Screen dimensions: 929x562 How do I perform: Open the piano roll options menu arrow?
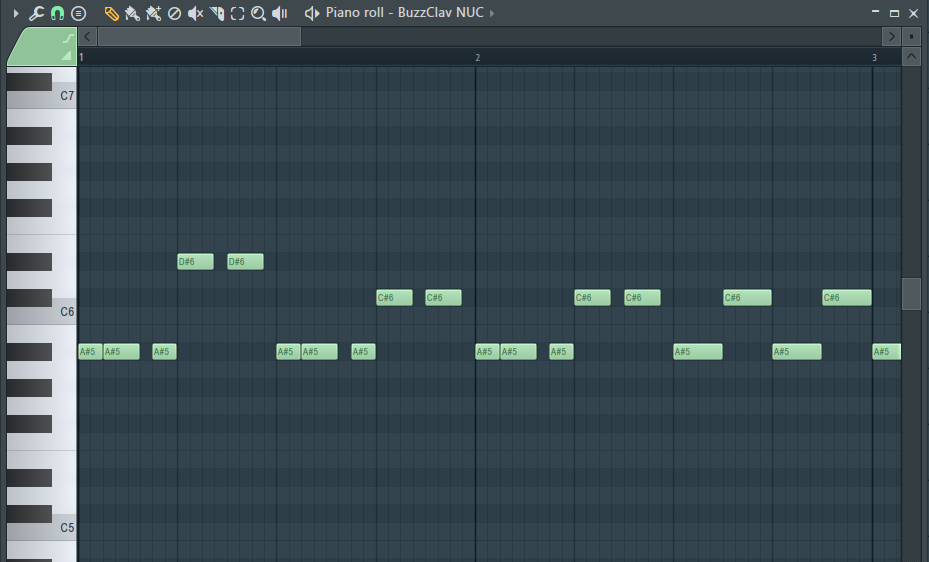[16, 13]
